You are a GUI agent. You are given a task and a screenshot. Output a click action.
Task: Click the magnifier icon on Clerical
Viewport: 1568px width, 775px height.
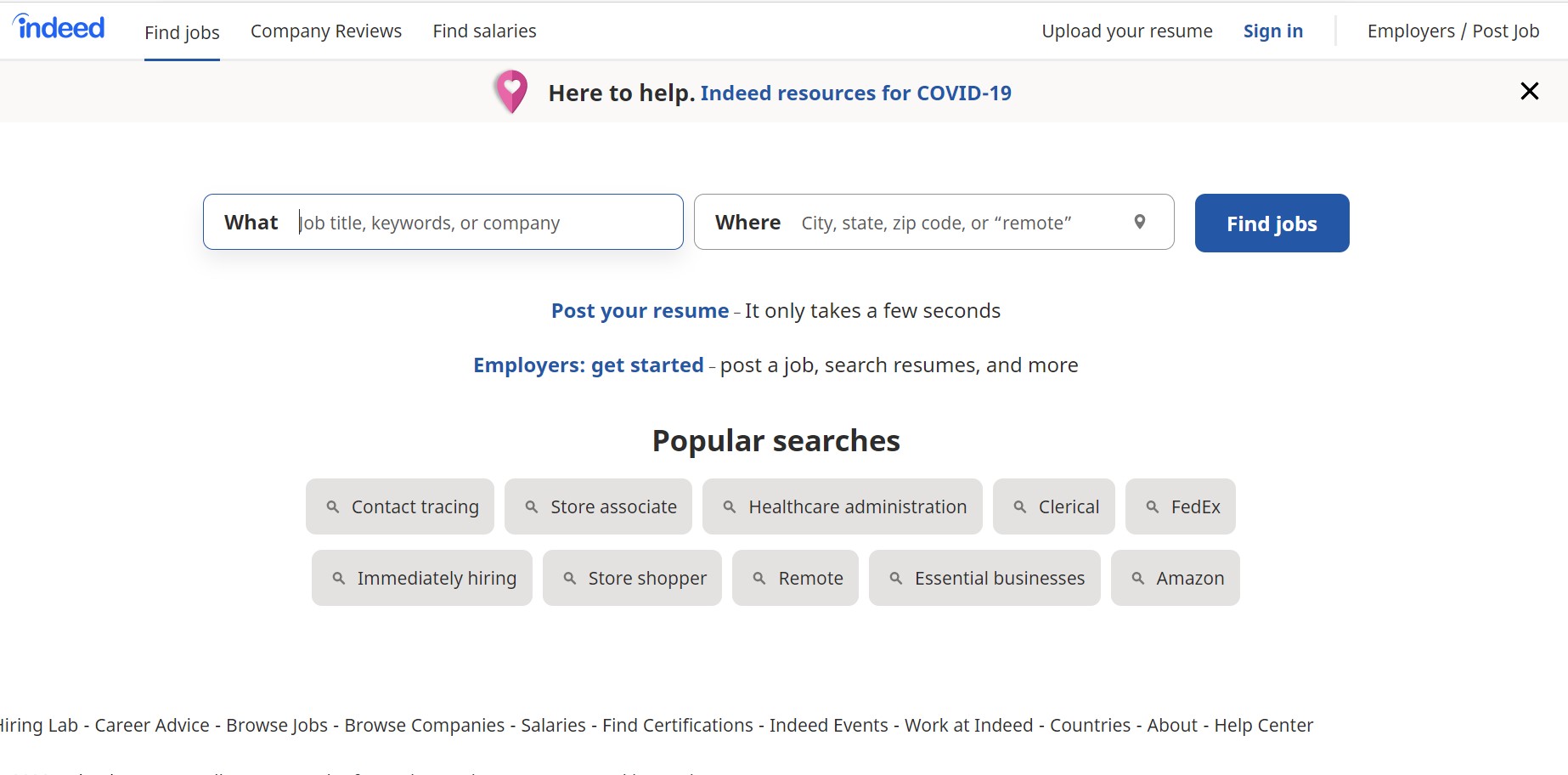pos(1020,506)
